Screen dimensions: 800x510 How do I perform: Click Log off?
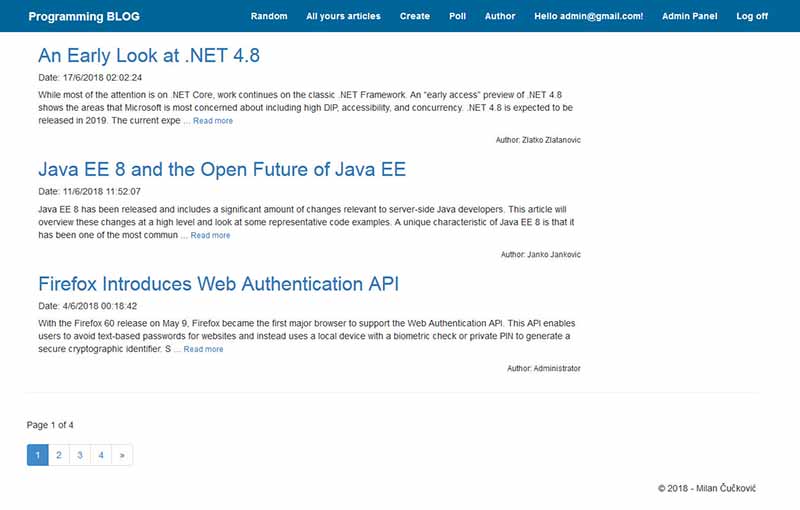point(752,16)
